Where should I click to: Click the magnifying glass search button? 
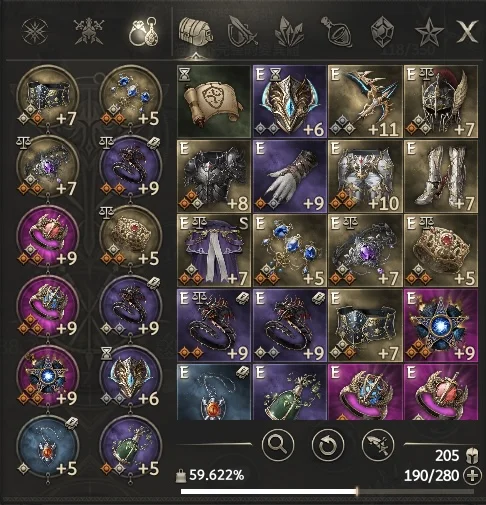click(x=278, y=445)
